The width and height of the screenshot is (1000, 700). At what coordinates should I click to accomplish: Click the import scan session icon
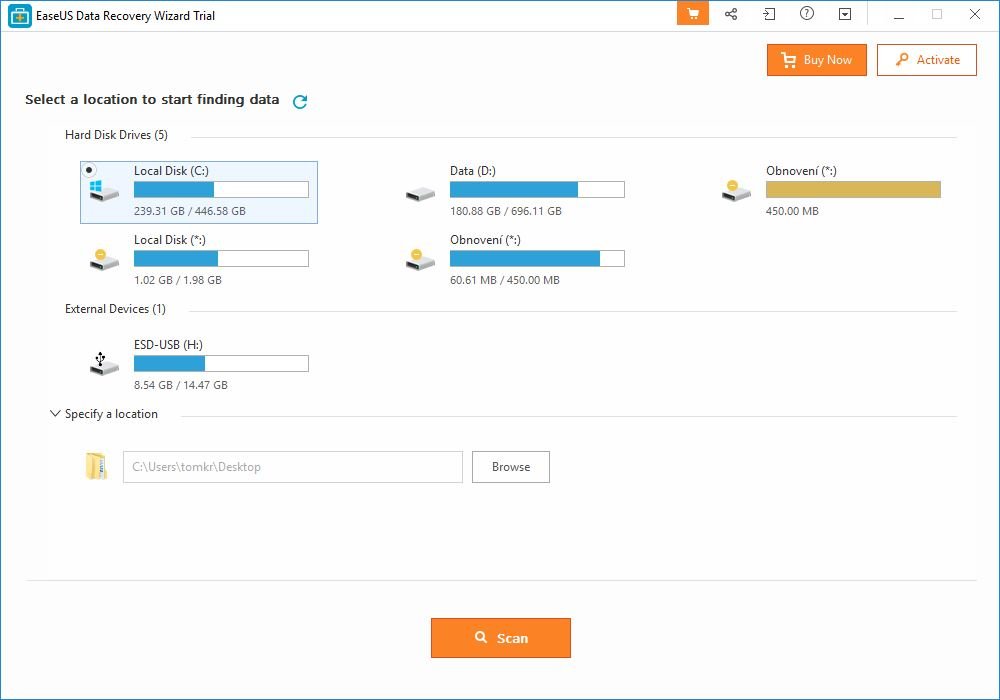(x=769, y=14)
